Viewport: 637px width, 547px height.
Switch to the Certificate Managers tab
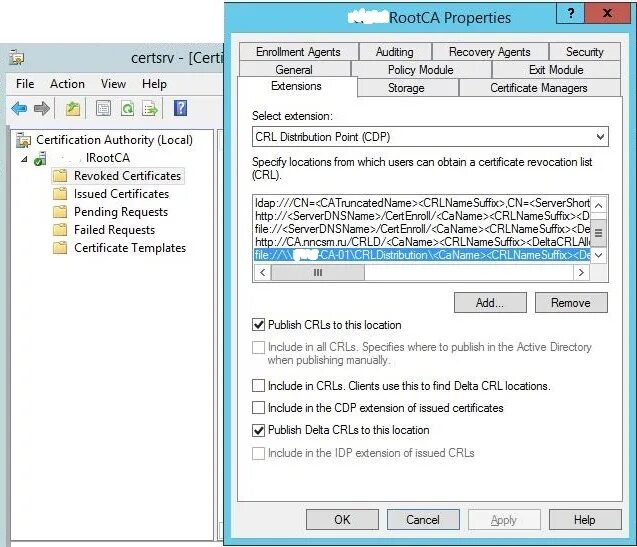click(539, 88)
